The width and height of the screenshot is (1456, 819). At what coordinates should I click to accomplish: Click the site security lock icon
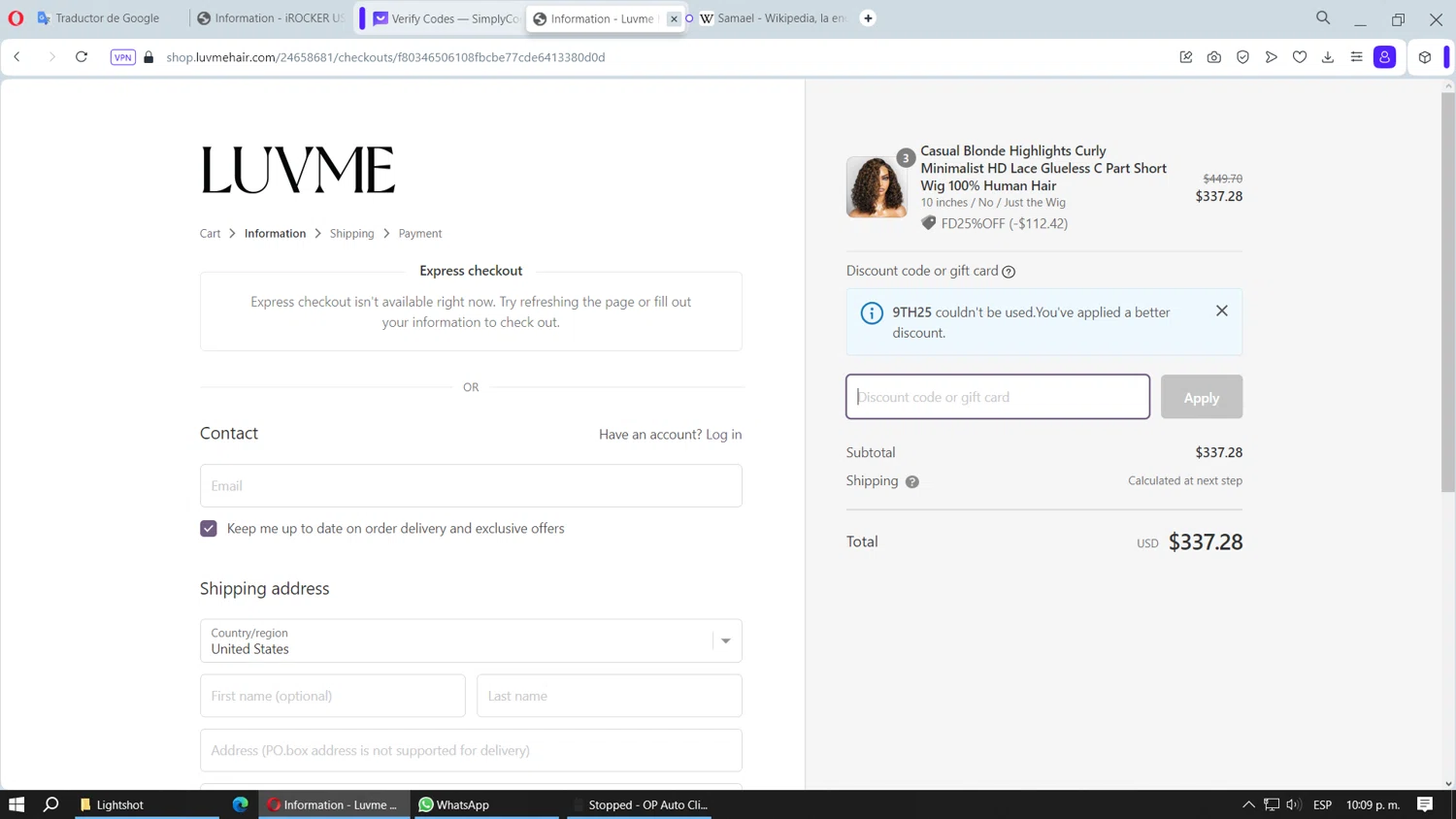click(149, 57)
